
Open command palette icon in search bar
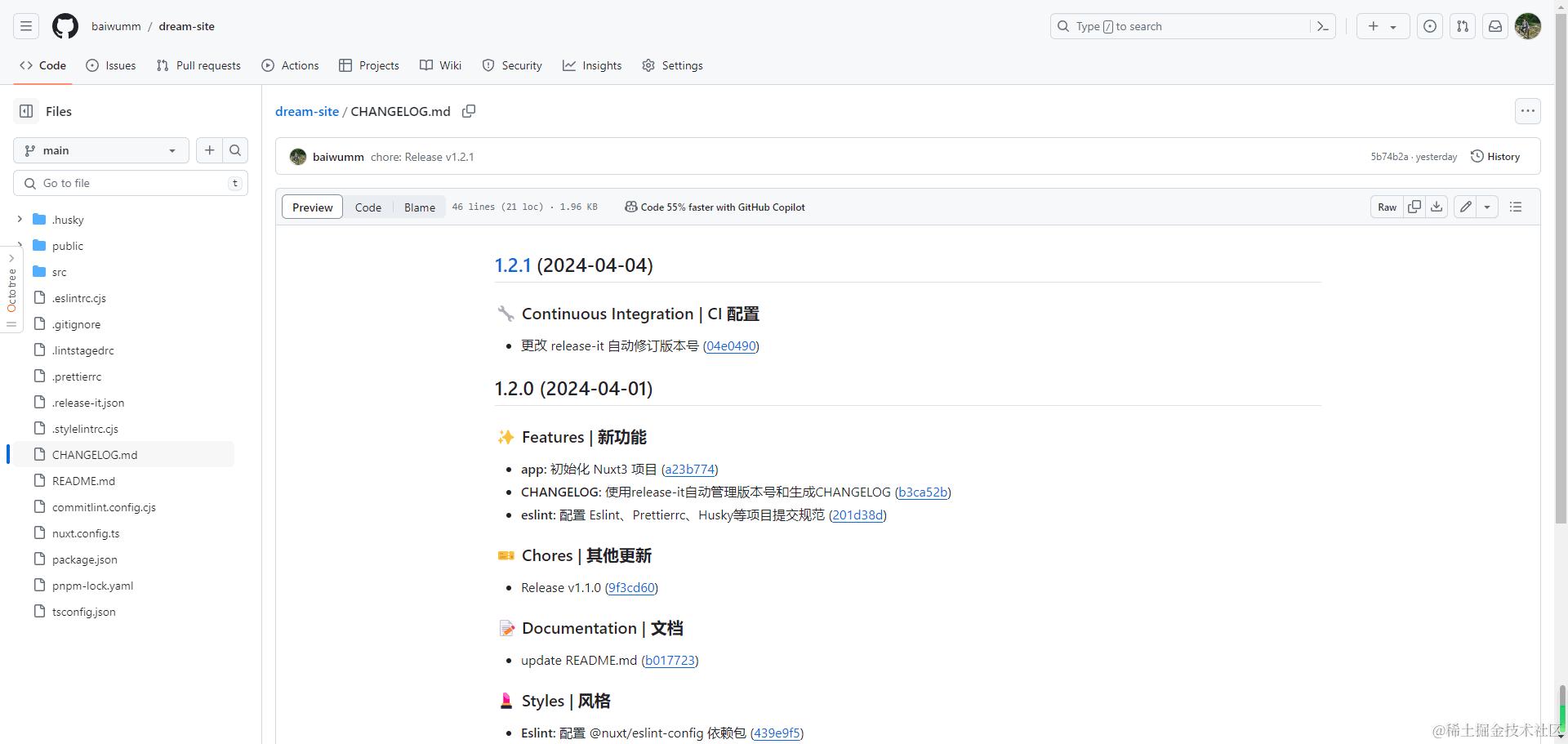point(1322,26)
